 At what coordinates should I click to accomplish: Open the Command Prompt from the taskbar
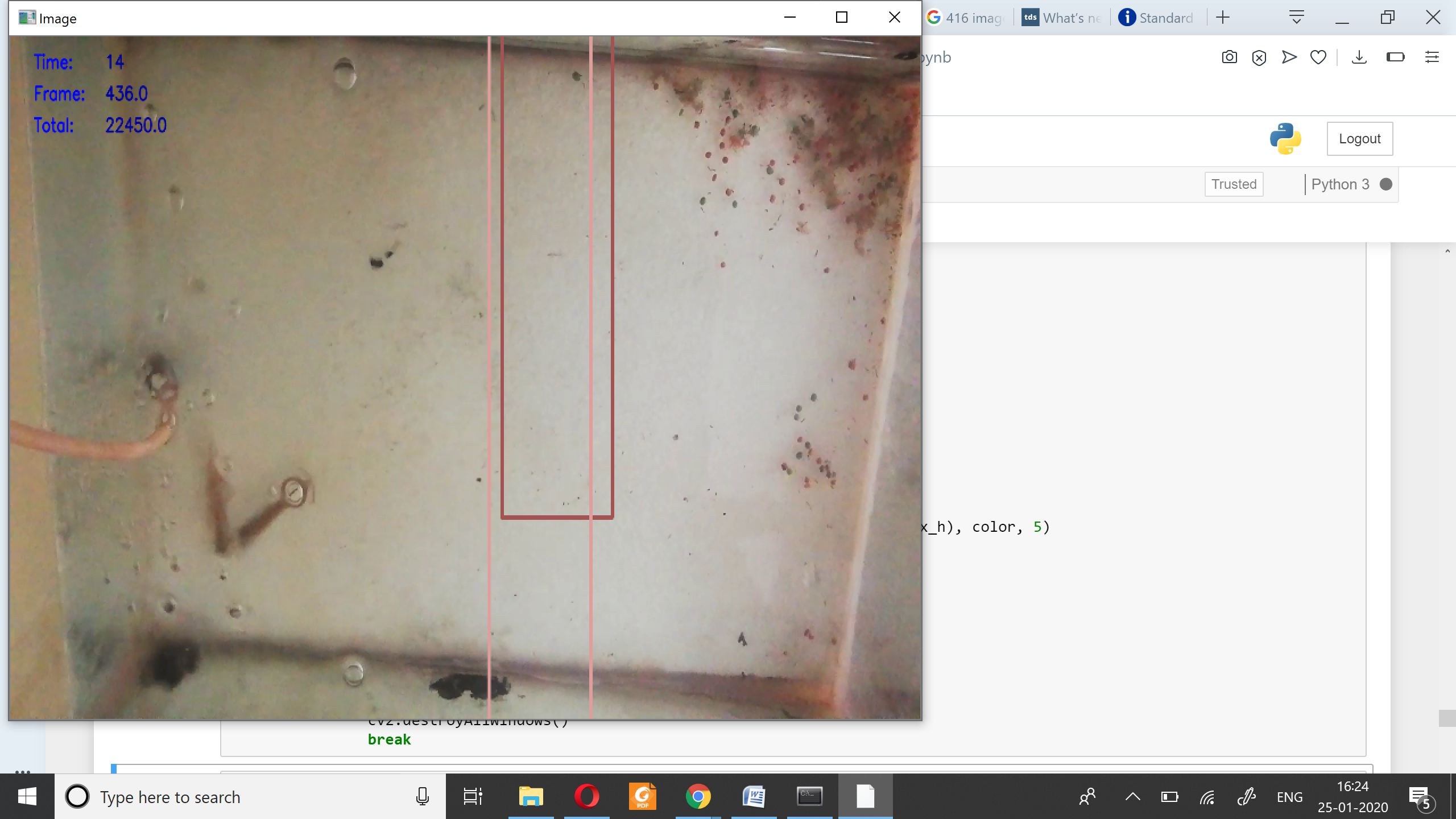point(810,796)
